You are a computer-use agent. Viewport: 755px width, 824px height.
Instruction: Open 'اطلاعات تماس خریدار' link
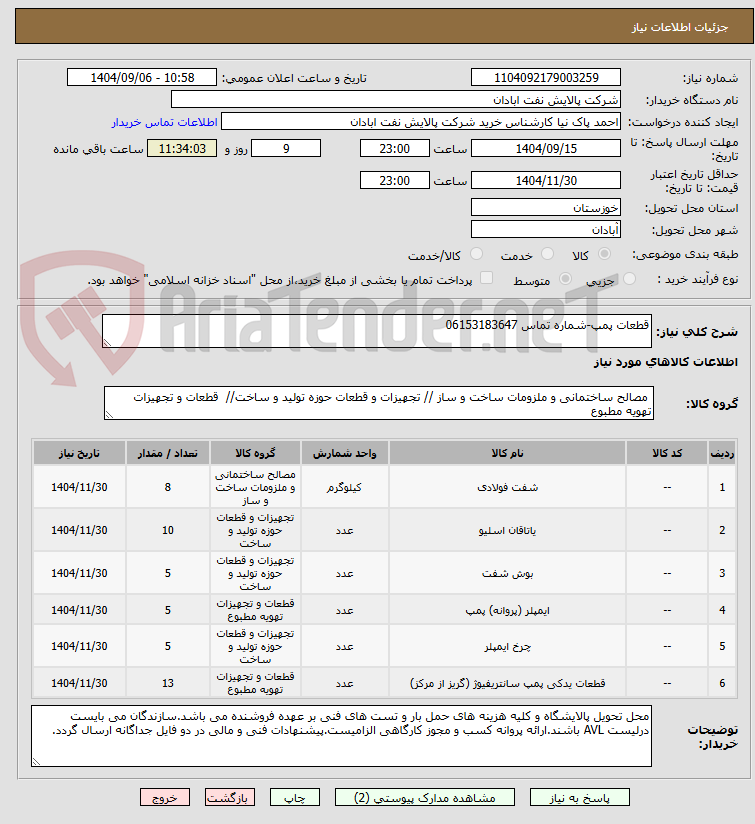(164, 122)
